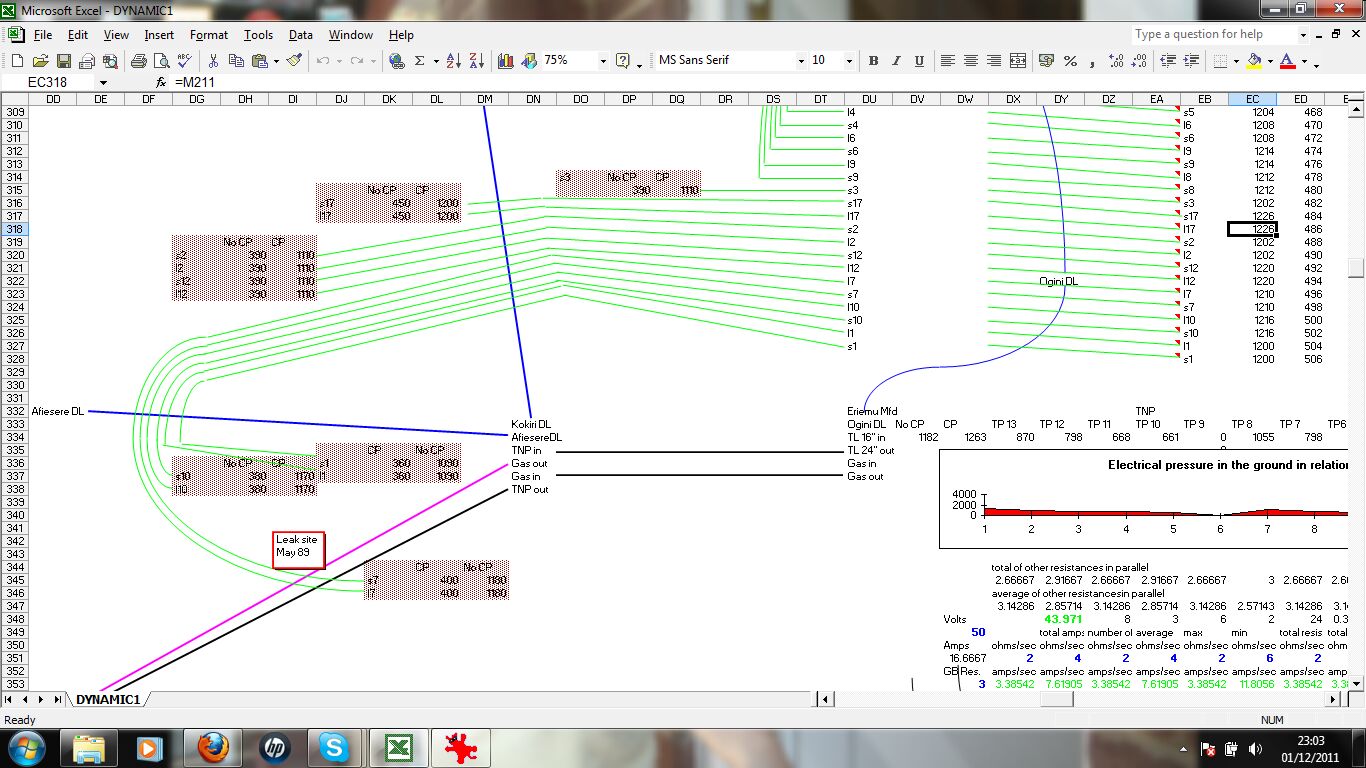Image resolution: width=1366 pixels, height=768 pixels.
Task: Click the Save icon in the toolbar
Action: click(63, 61)
